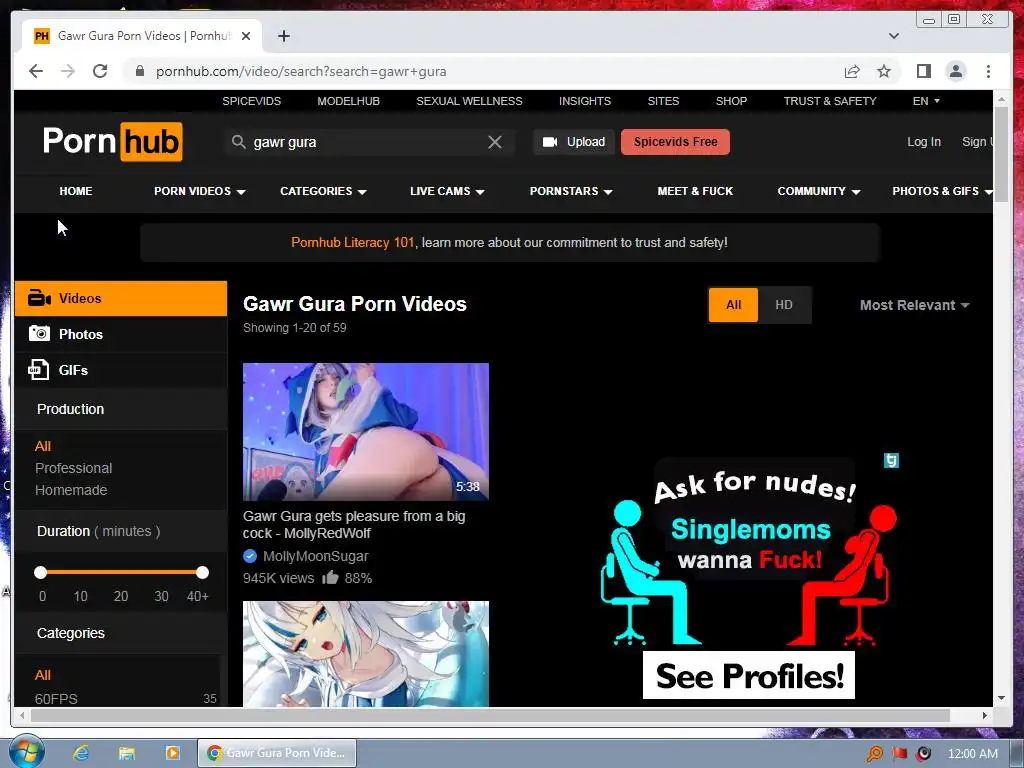Image resolution: width=1024 pixels, height=768 pixels.
Task: Select Professional production filter
Action: [x=73, y=468]
